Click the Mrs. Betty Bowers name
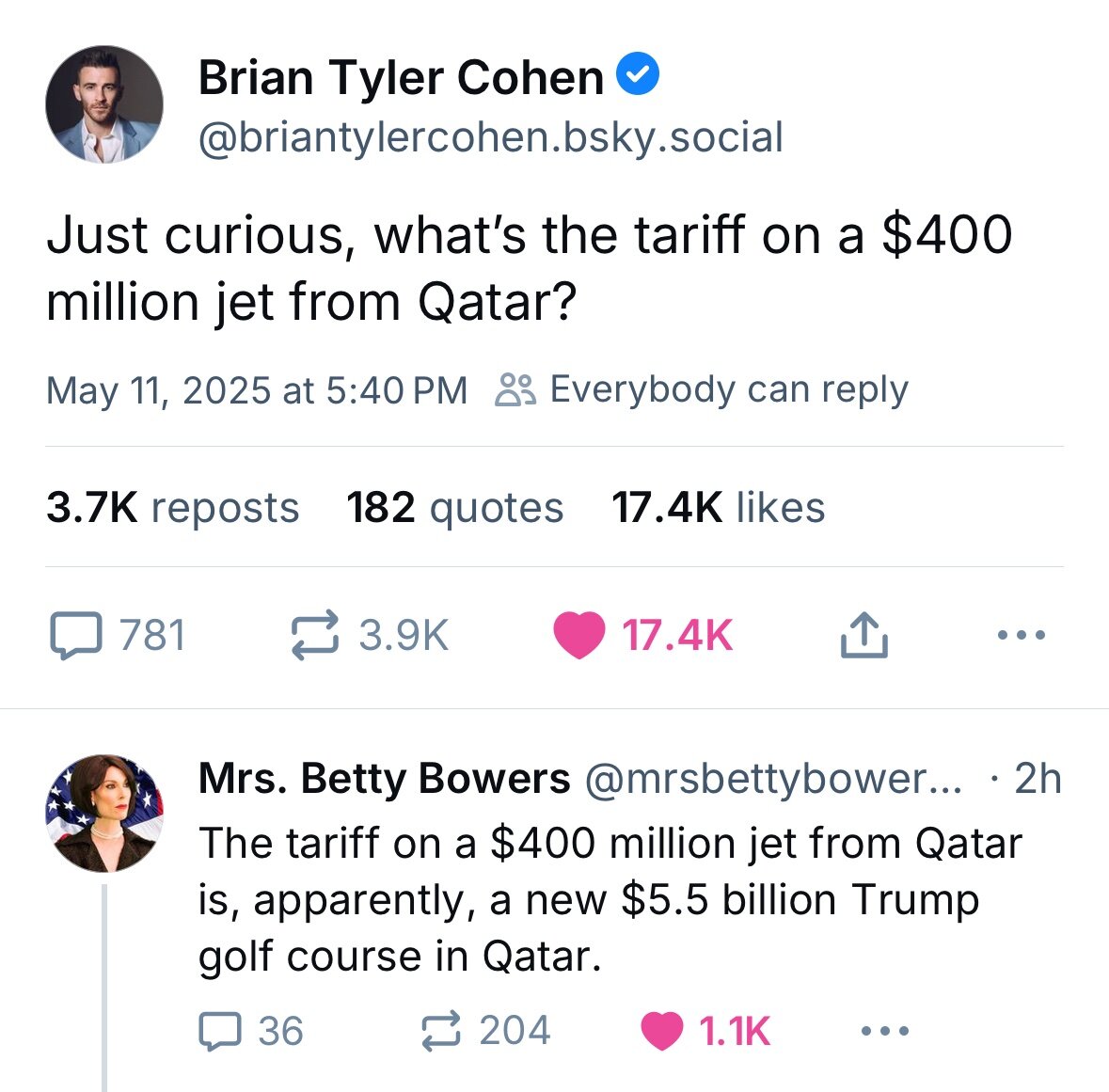This screenshot has width=1109, height=1092. pos(384,779)
